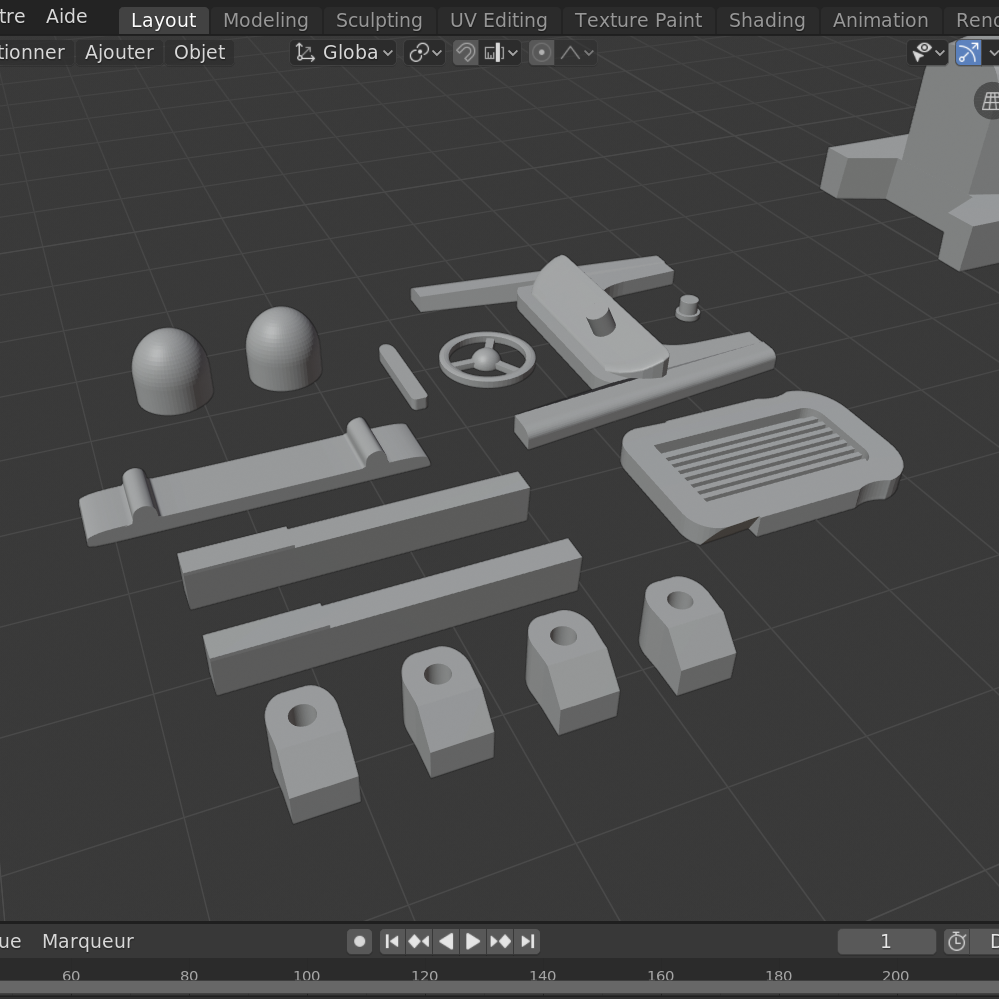Switch to the Layout workspace tab
Image resolution: width=999 pixels, height=999 pixels.
(x=164, y=20)
